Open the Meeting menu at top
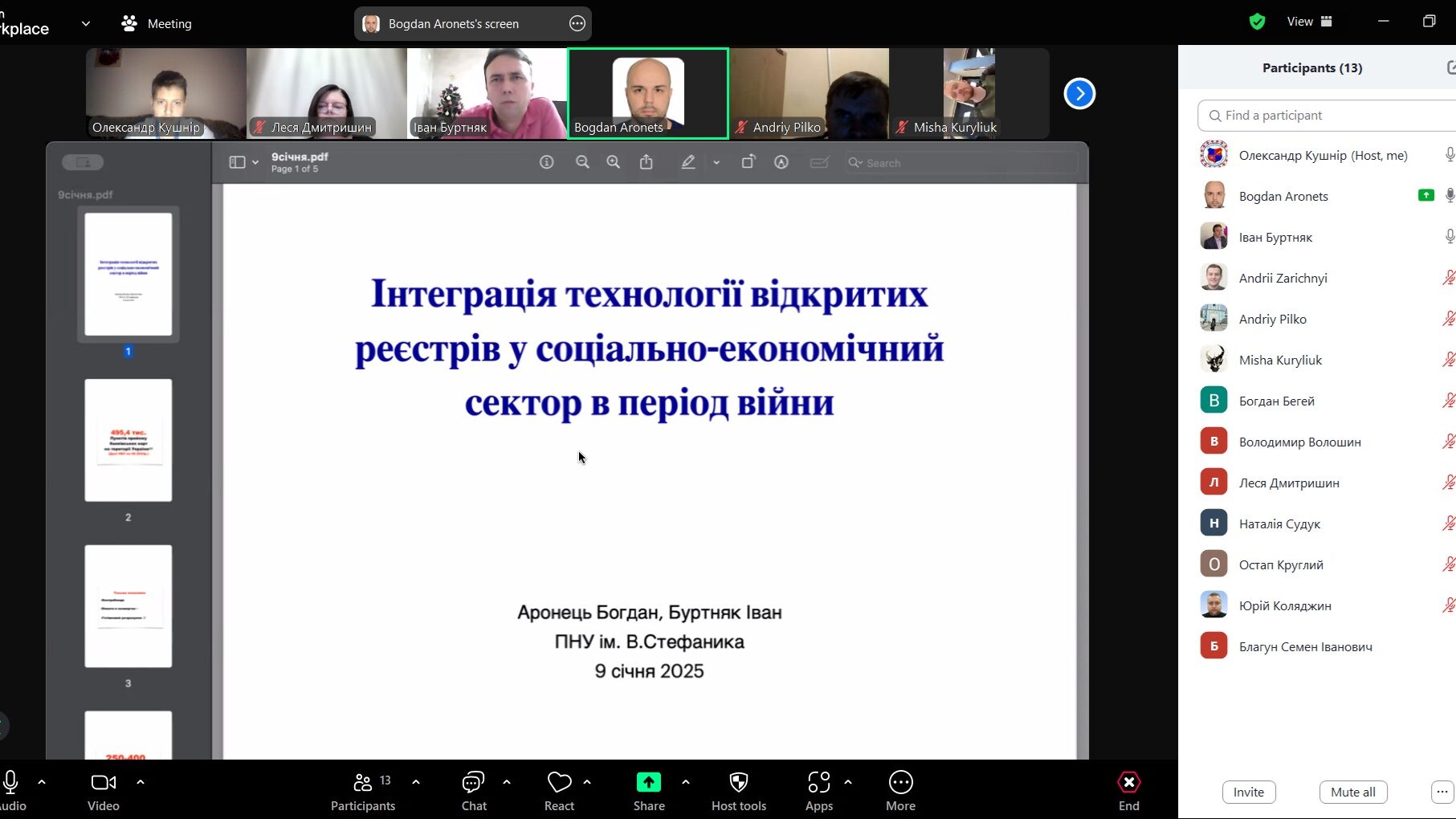 point(157,24)
